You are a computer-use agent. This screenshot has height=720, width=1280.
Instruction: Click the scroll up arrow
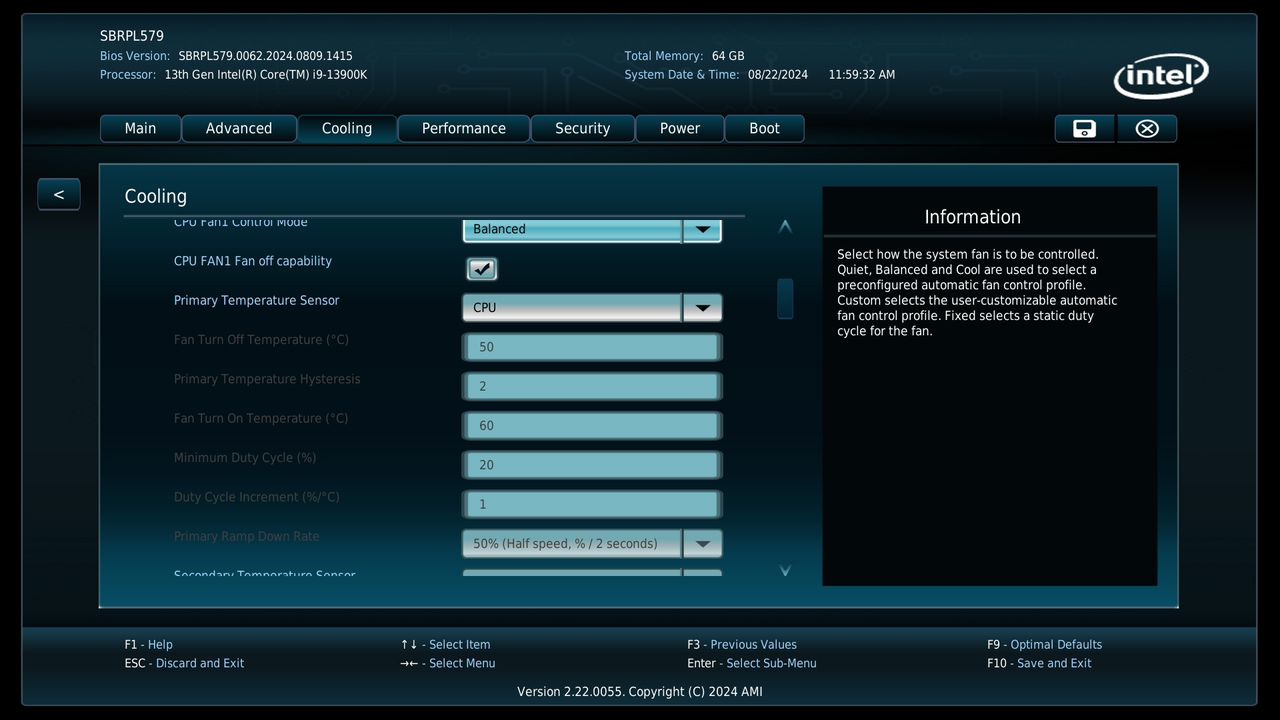pyautogui.click(x=785, y=227)
